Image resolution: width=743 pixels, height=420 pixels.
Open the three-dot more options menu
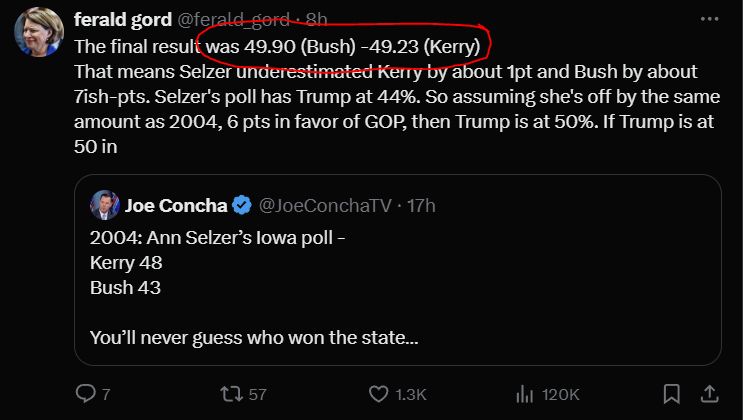pos(709,19)
